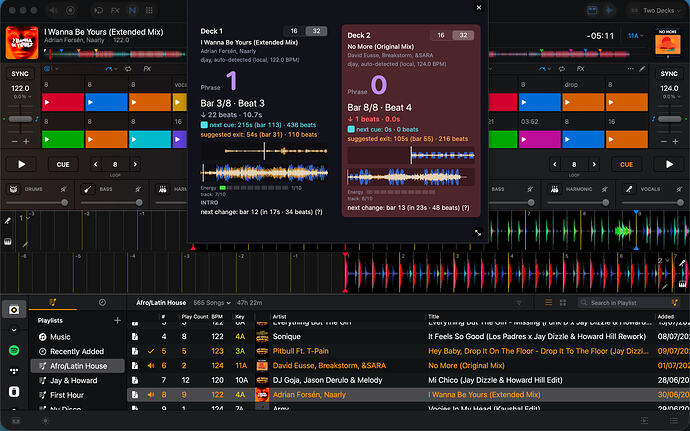Click the filter icon next to search
This screenshot has width=690, height=431.
tap(519, 302)
